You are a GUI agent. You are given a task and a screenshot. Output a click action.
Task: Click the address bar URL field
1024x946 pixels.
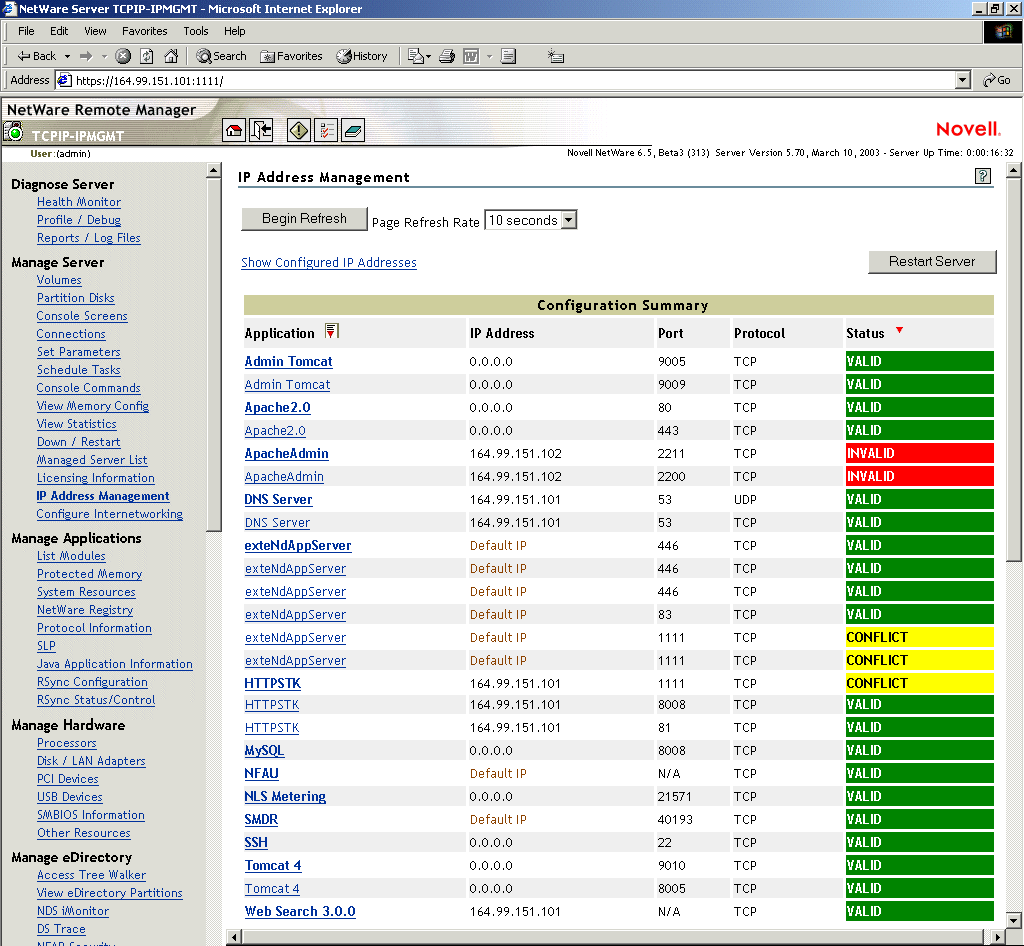(500, 80)
